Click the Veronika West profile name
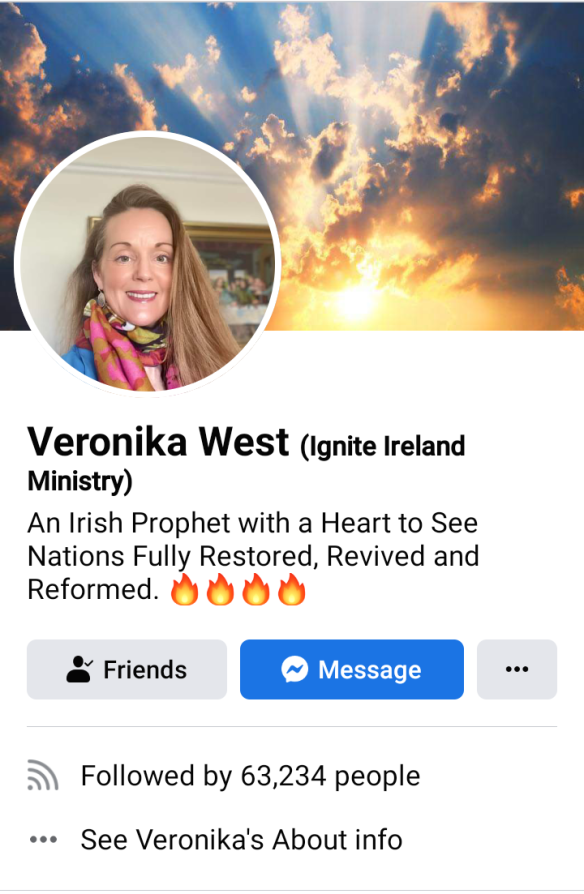Screen dimensions: 584x894 click(158, 442)
